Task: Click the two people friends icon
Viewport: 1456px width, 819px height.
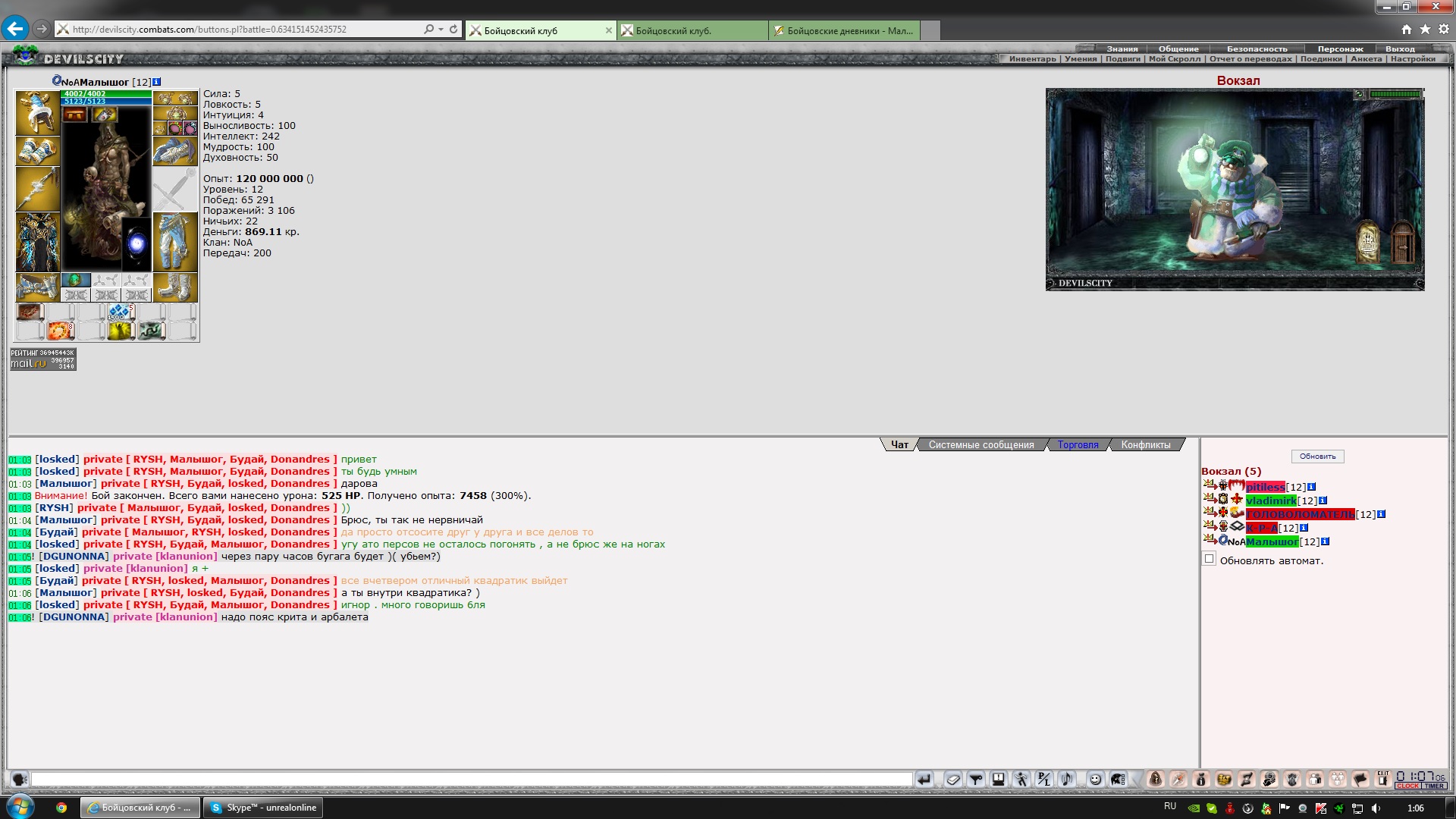Action: tap(1315, 779)
